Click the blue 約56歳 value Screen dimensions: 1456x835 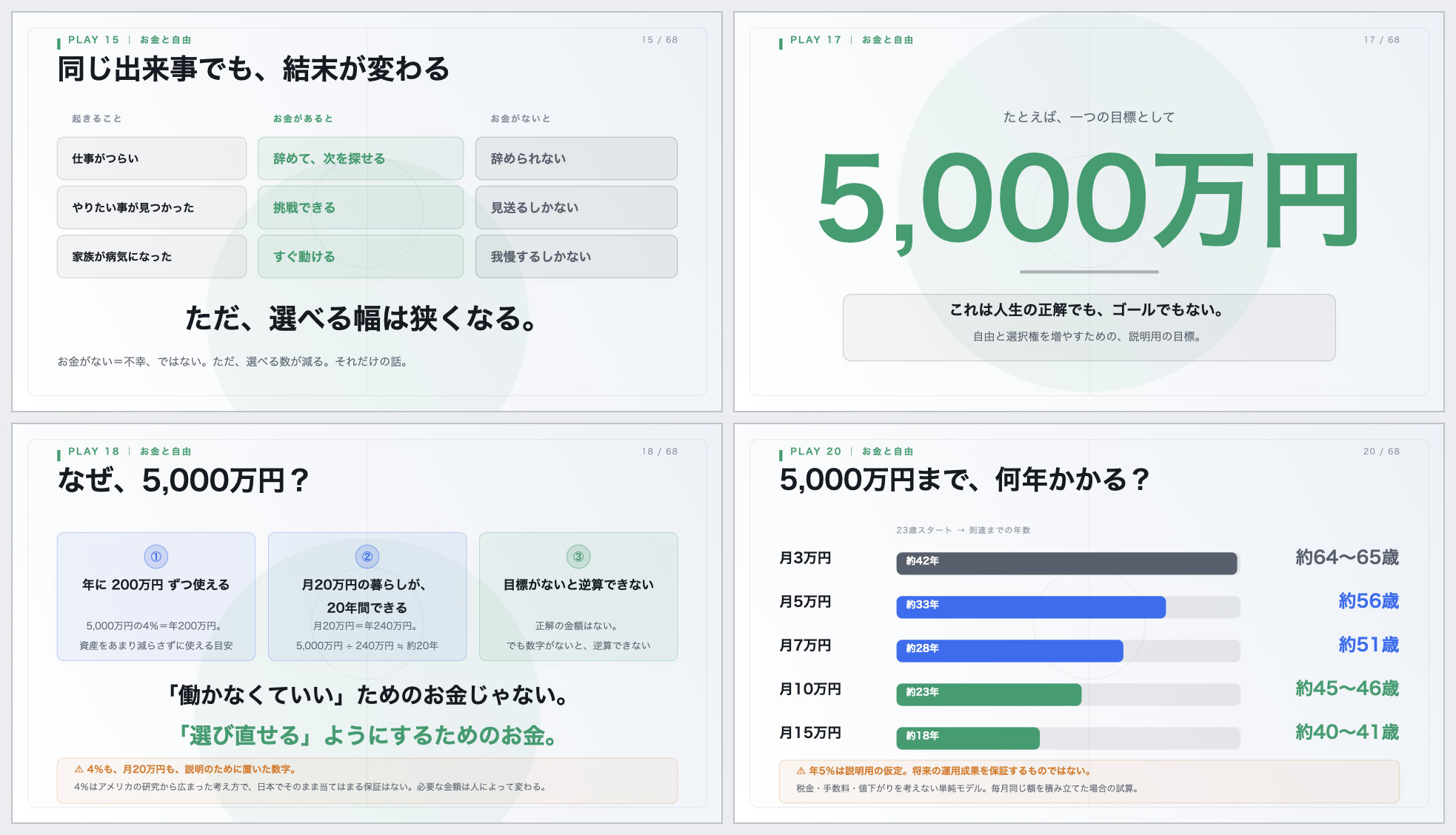(x=1369, y=601)
